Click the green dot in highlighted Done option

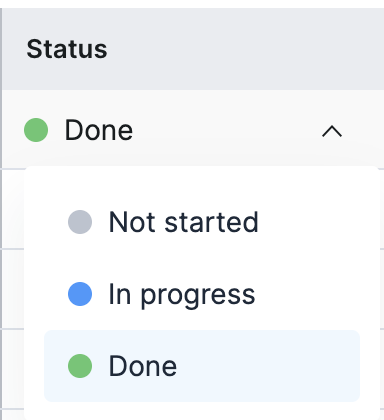point(80,366)
